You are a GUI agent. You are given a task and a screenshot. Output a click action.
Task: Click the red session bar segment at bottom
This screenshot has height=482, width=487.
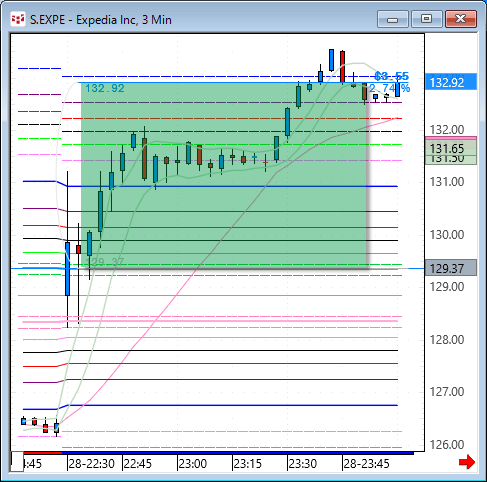[x=43, y=453]
